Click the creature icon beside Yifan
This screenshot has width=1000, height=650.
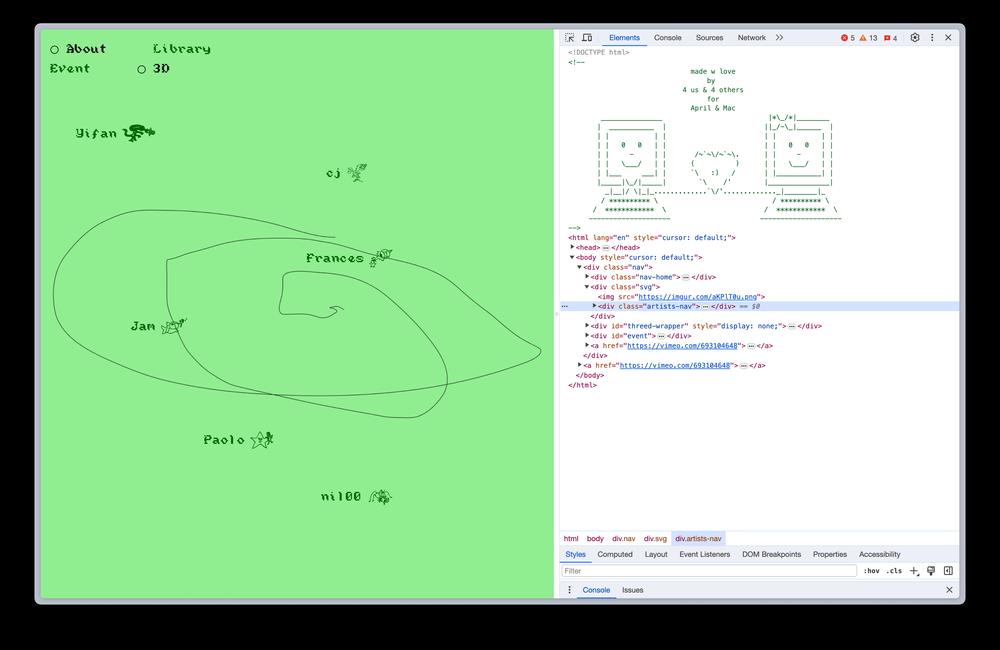[x=138, y=132]
